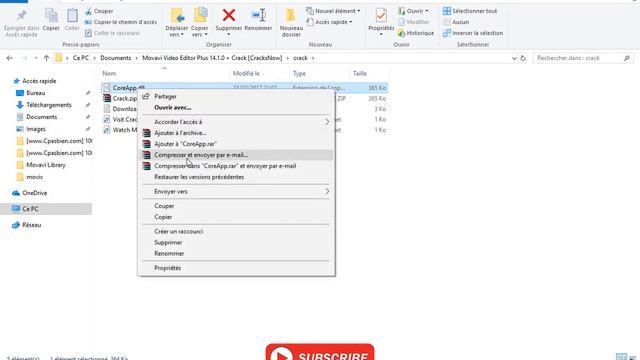Click Aucun in Sélectionner group
This screenshot has width=640, height=360.
click(x=456, y=22)
